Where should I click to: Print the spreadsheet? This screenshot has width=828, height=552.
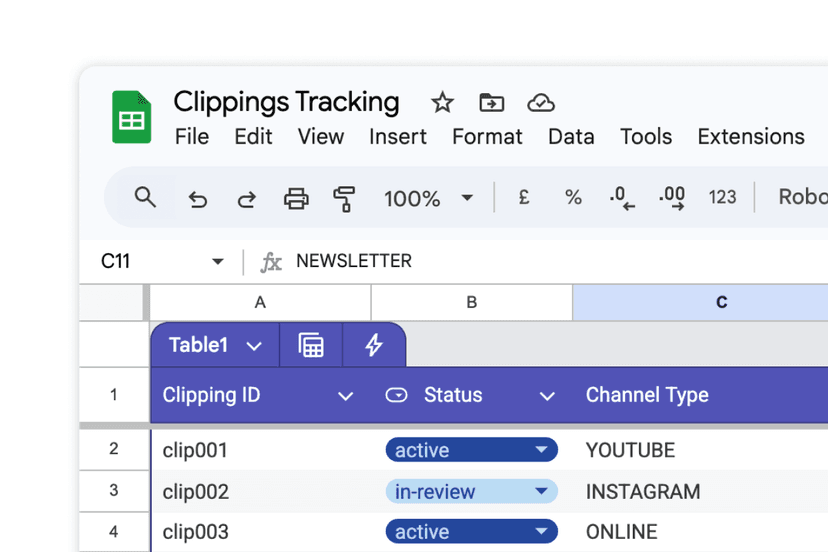296,199
